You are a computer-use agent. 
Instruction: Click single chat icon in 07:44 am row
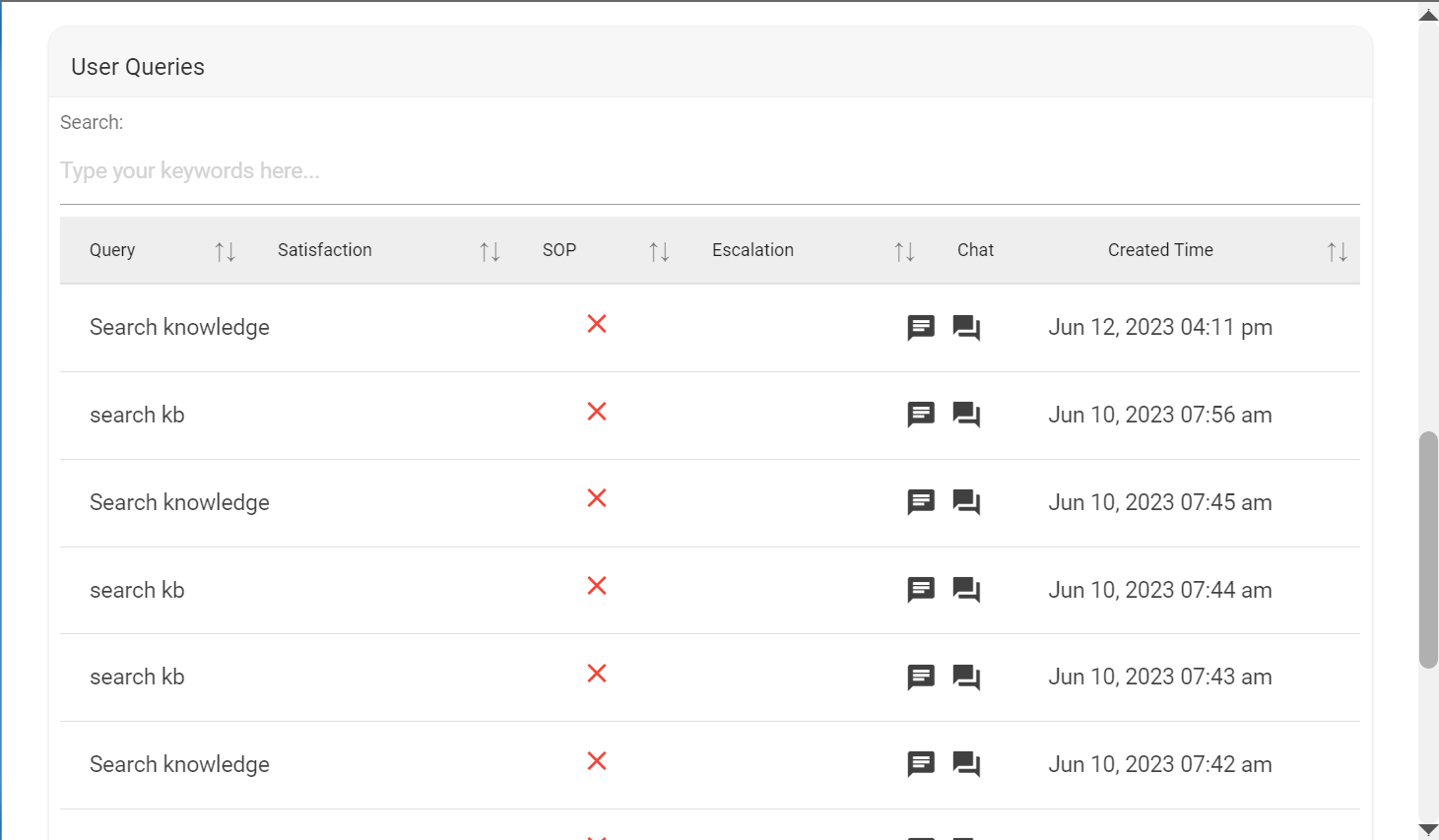pyautogui.click(x=921, y=590)
